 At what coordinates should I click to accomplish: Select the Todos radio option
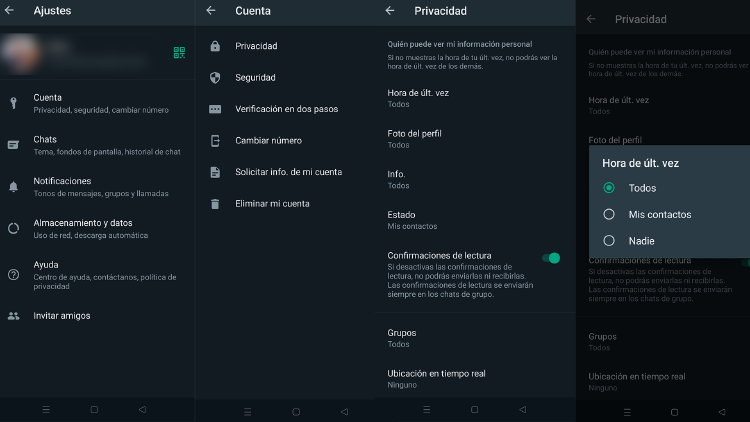pos(609,188)
